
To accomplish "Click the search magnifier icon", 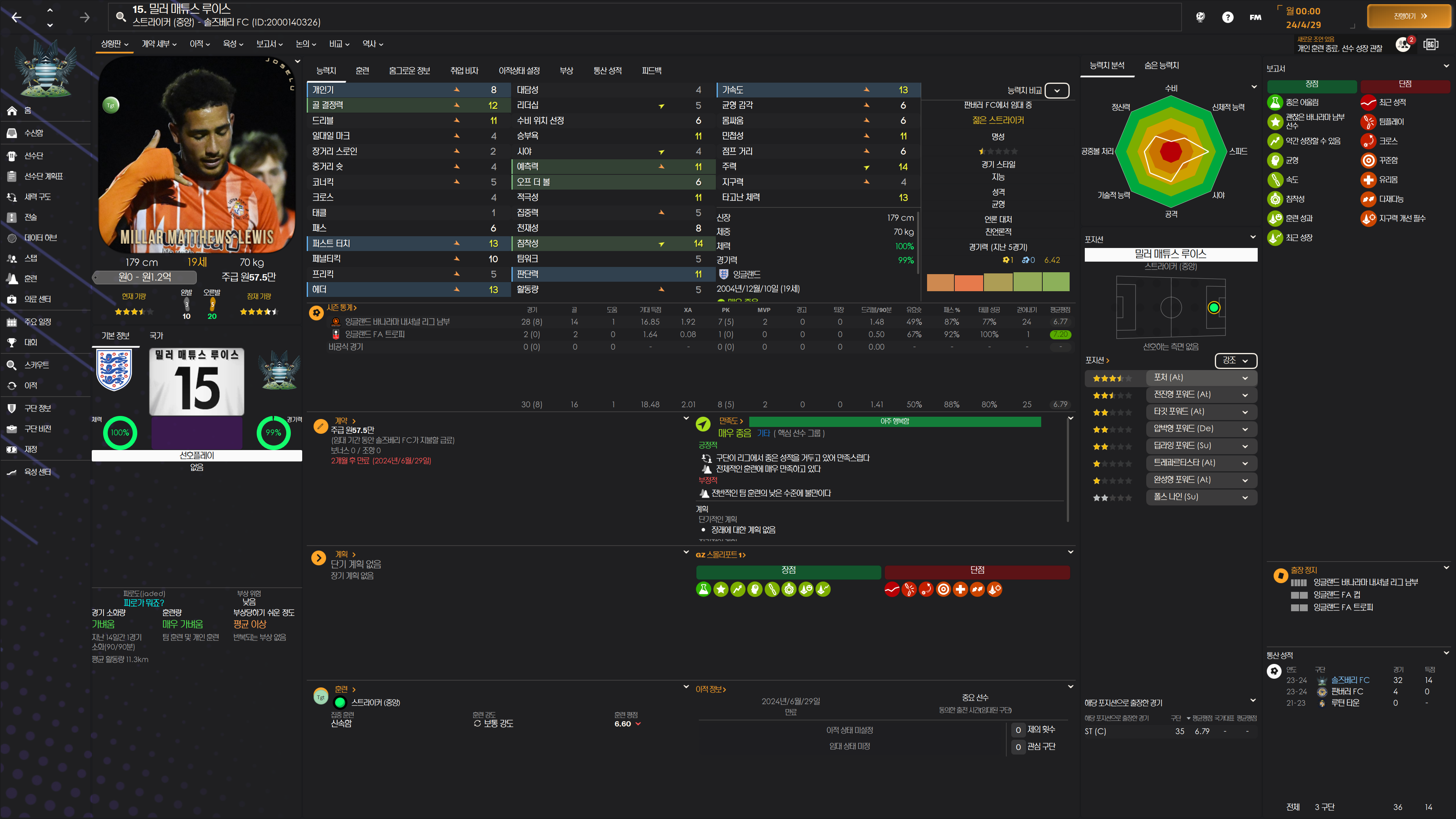I will pyautogui.click(x=121, y=16).
